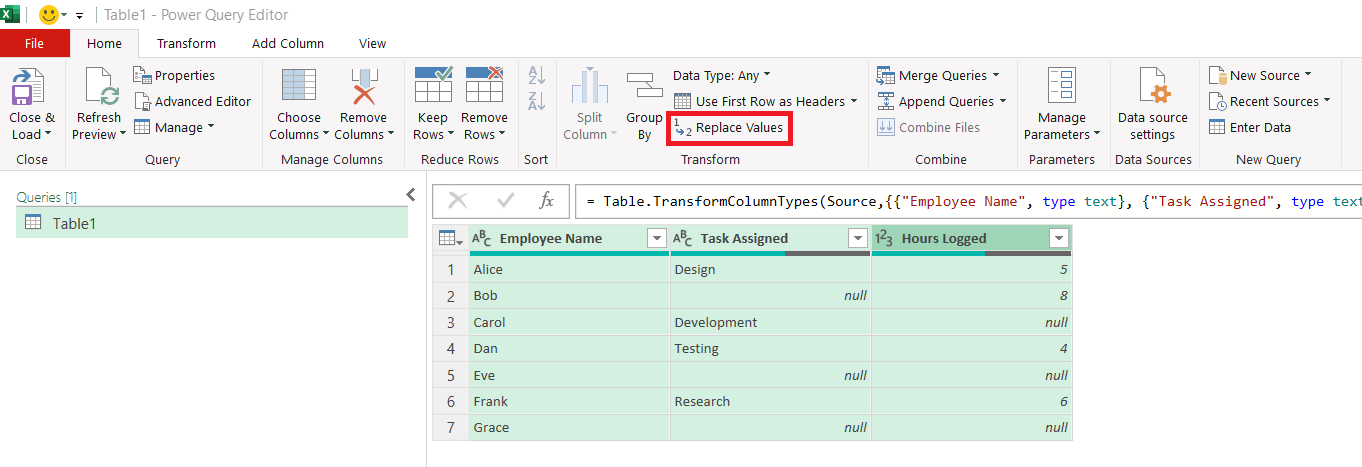Open the Hours Logged column filter dropdown
This screenshot has width=1362, height=467.
tap(1058, 238)
